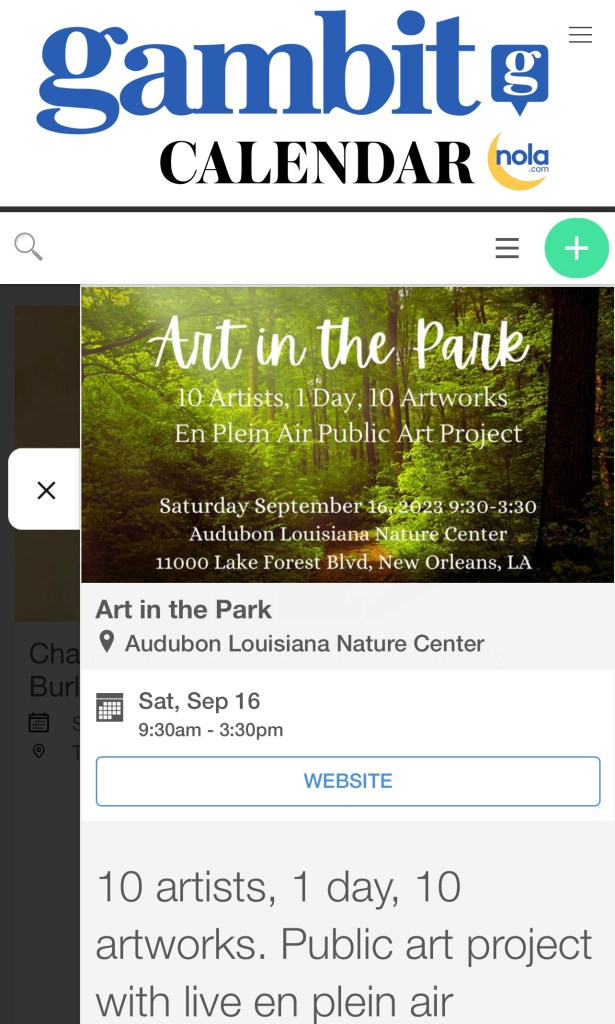615x1024 pixels.
Task: Click the CALENDAR heading
Action: coord(316,163)
